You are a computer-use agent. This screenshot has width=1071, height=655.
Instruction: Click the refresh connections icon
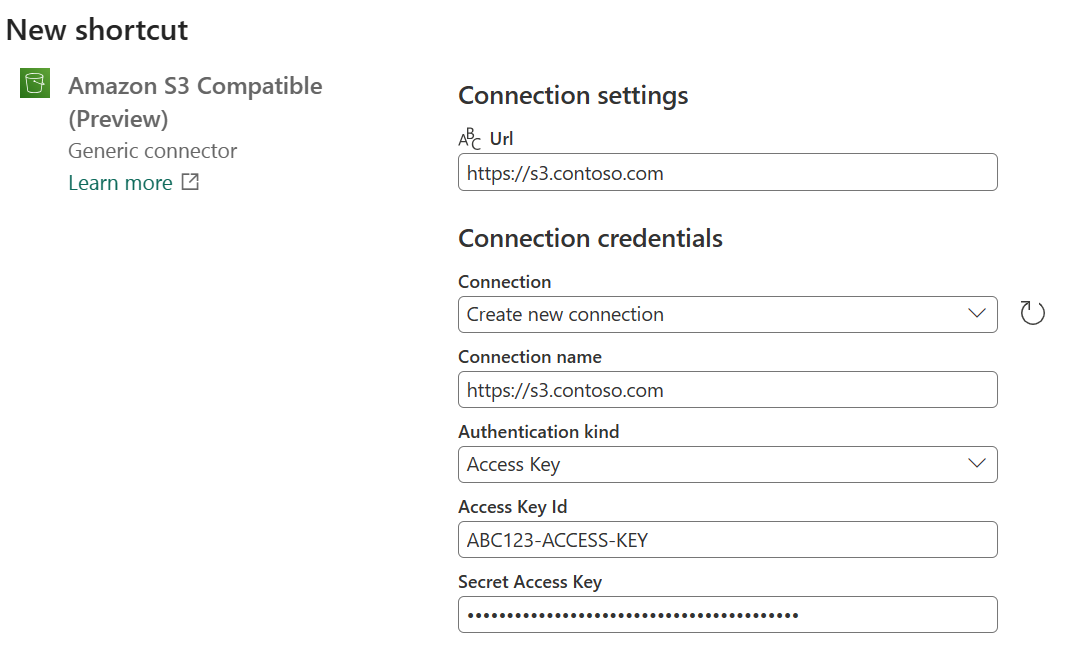coord(1032,314)
